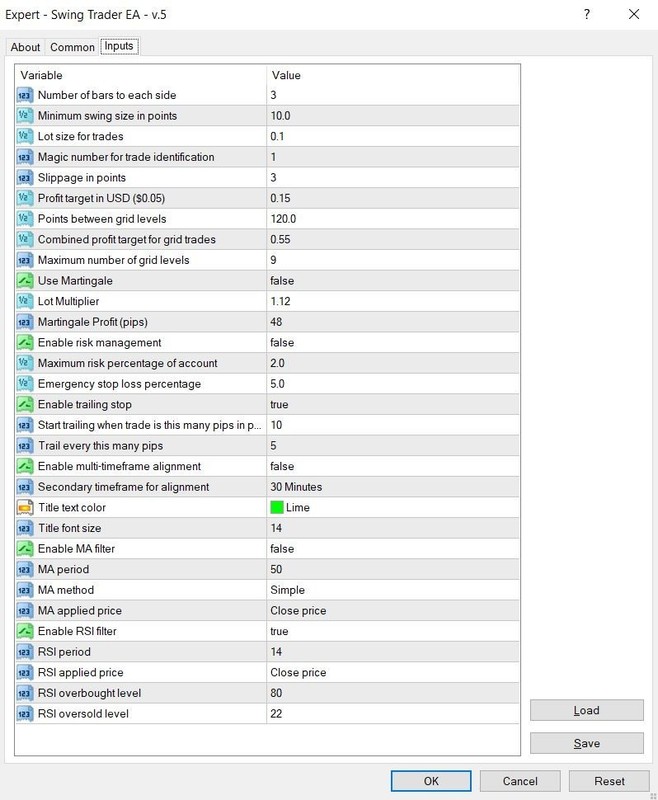The image size is (658, 800).
Task: Select the RSI period row label
Action: [x=64, y=652]
